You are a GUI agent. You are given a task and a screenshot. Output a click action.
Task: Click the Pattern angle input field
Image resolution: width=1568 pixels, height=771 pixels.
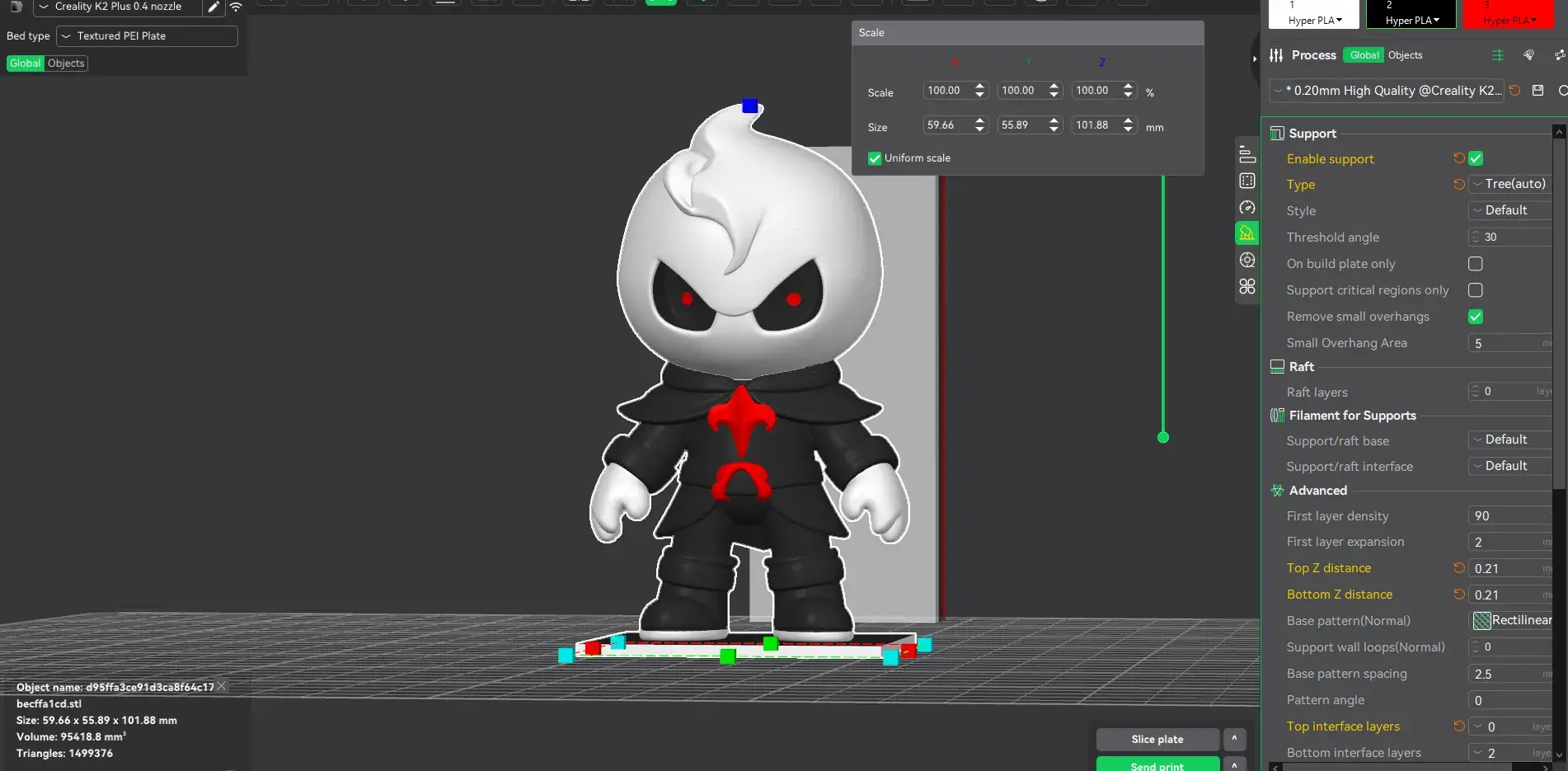pyautogui.click(x=1510, y=700)
